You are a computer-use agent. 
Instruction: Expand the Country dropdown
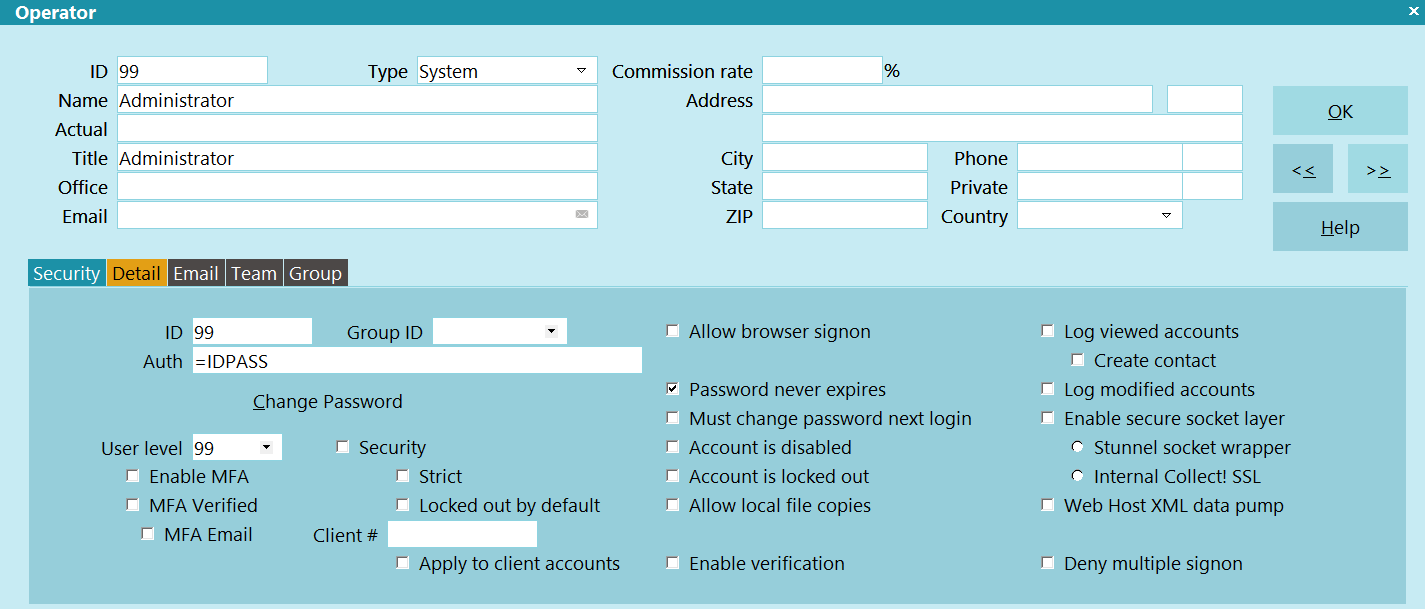(x=1100, y=216)
